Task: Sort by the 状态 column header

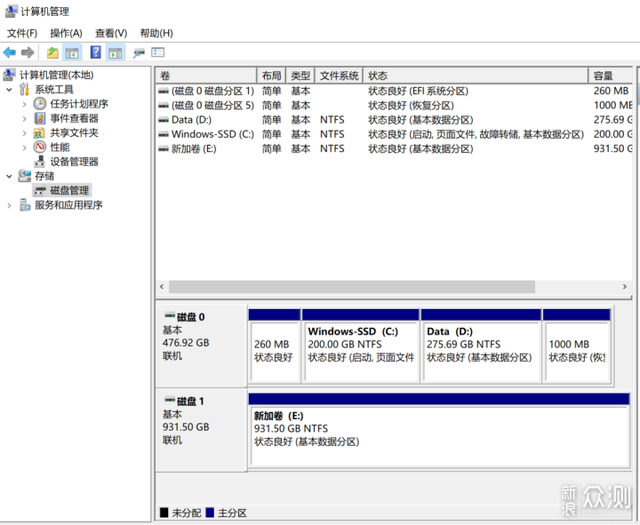Action: [x=476, y=76]
